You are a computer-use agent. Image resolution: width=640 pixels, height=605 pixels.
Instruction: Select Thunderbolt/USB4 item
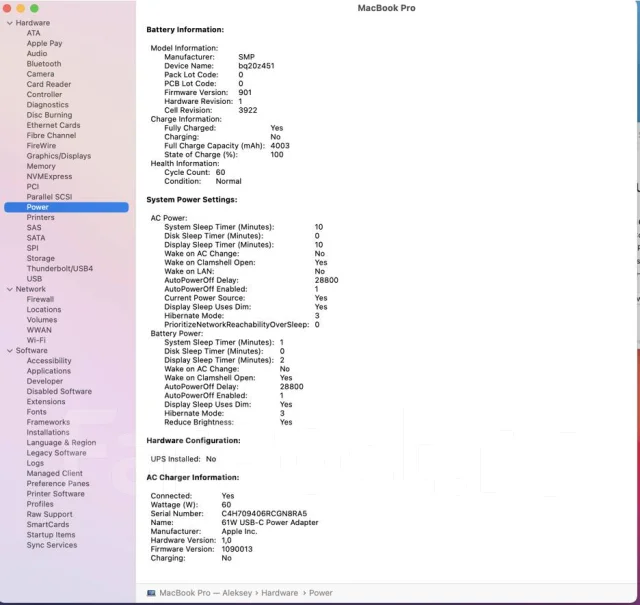coord(60,269)
